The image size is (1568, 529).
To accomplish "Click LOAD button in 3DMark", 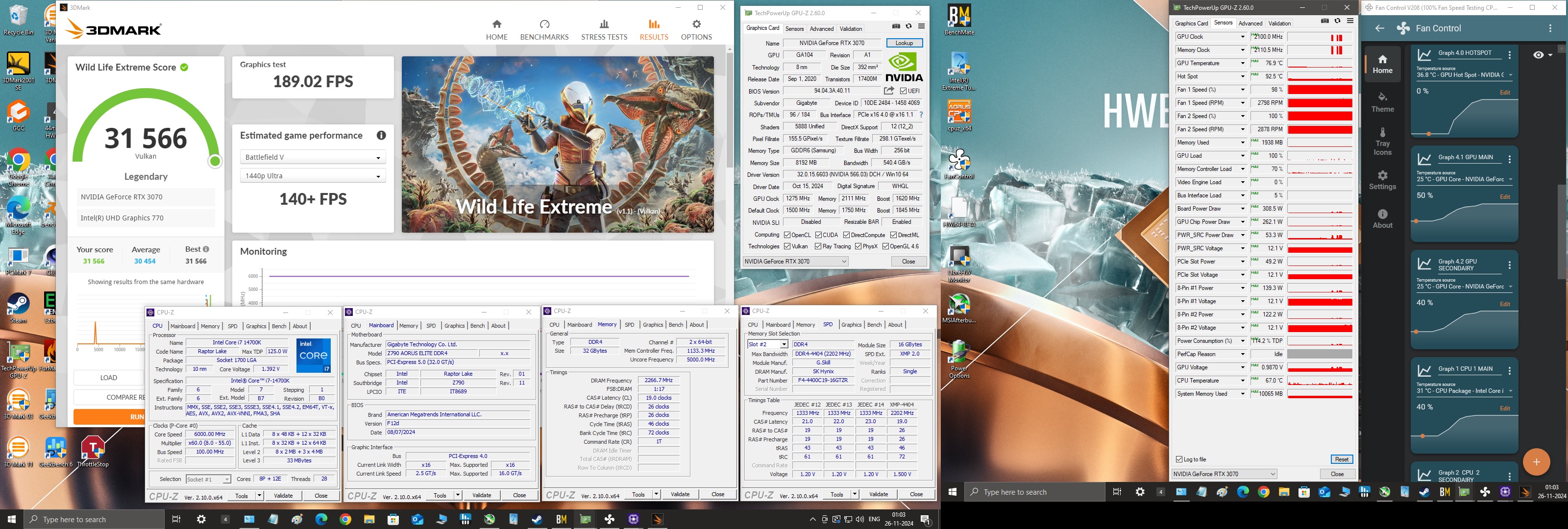I will 108,378.
